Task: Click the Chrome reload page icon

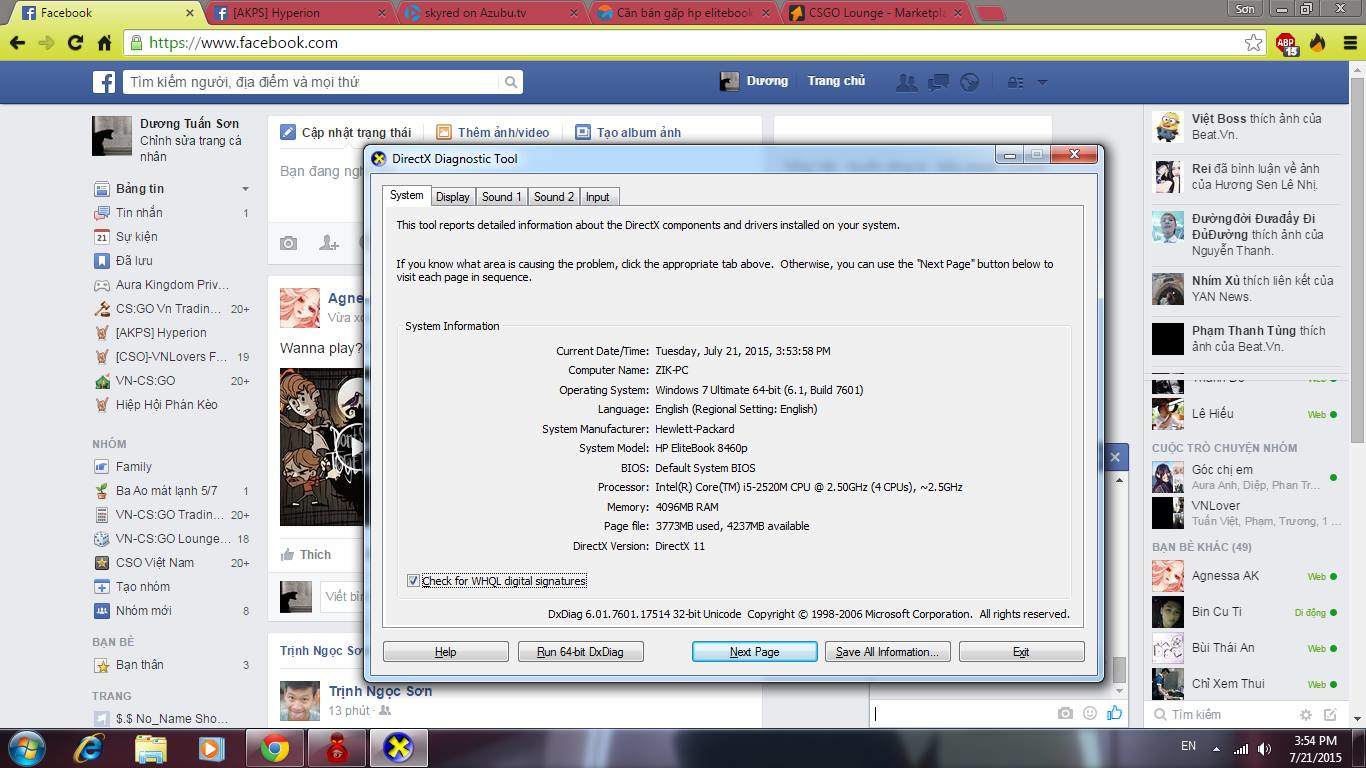Action: click(75, 43)
